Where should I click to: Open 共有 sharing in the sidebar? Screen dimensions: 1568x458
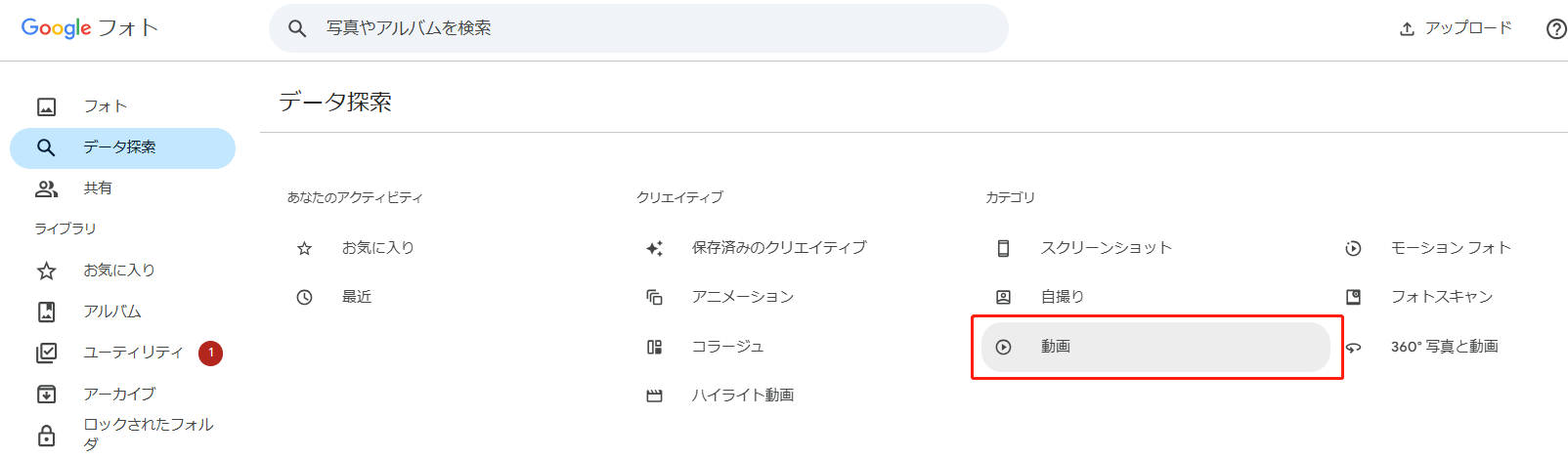(98, 188)
